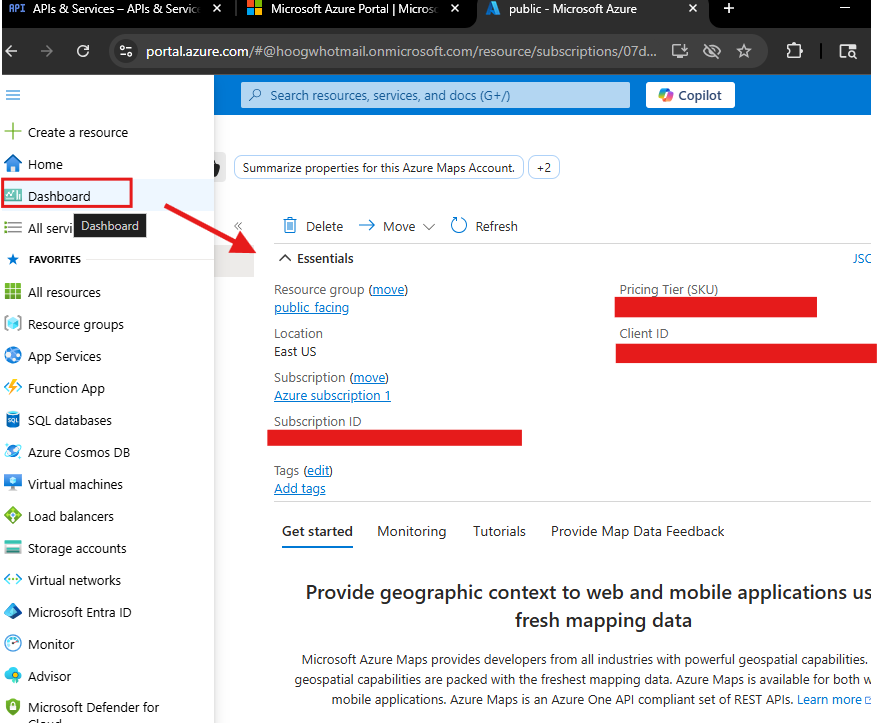This screenshot has height=723, width=877.
Task: Reload the page with the browser refresh icon
Action: pos(83,51)
